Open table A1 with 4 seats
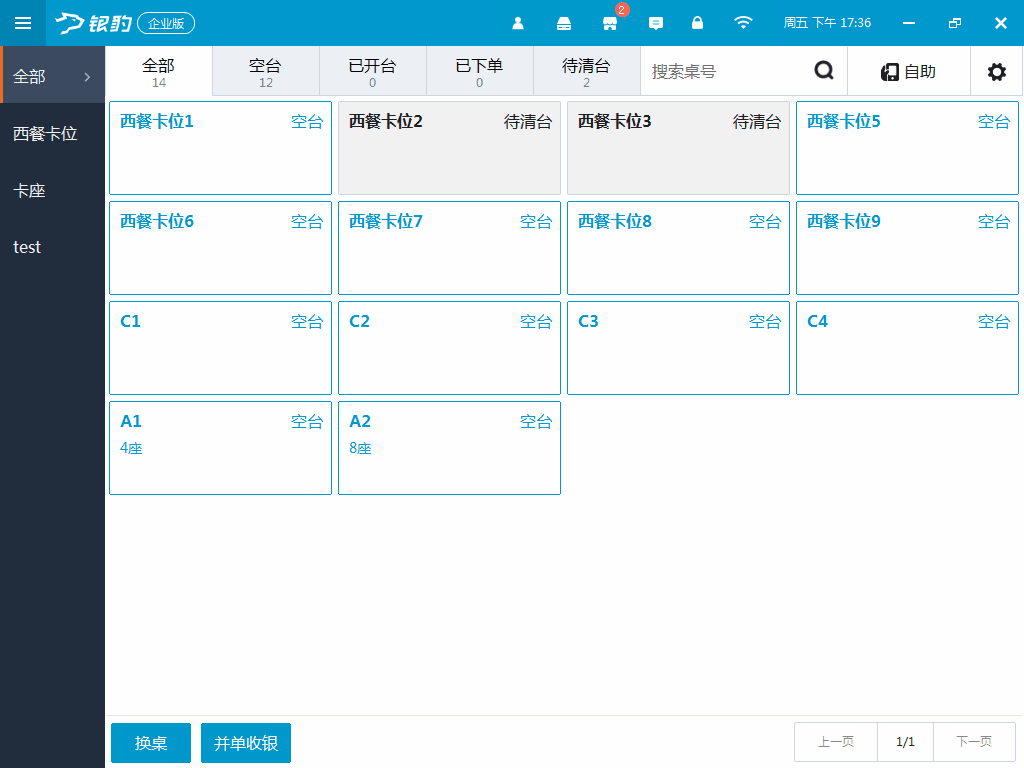Viewport: 1024px width, 768px height. pyautogui.click(x=221, y=447)
